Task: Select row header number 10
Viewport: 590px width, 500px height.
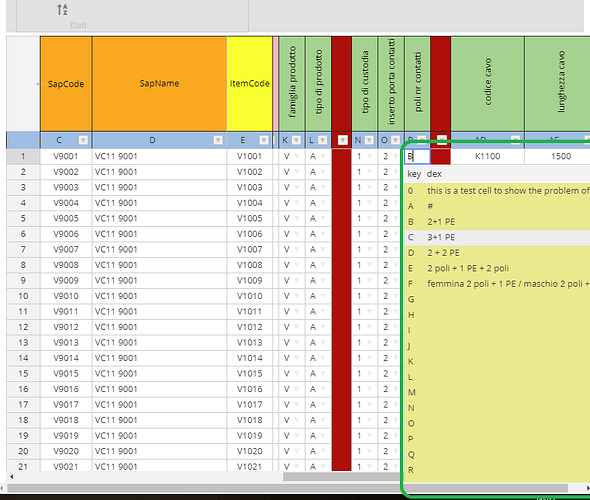Action: (x=23, y=296)
